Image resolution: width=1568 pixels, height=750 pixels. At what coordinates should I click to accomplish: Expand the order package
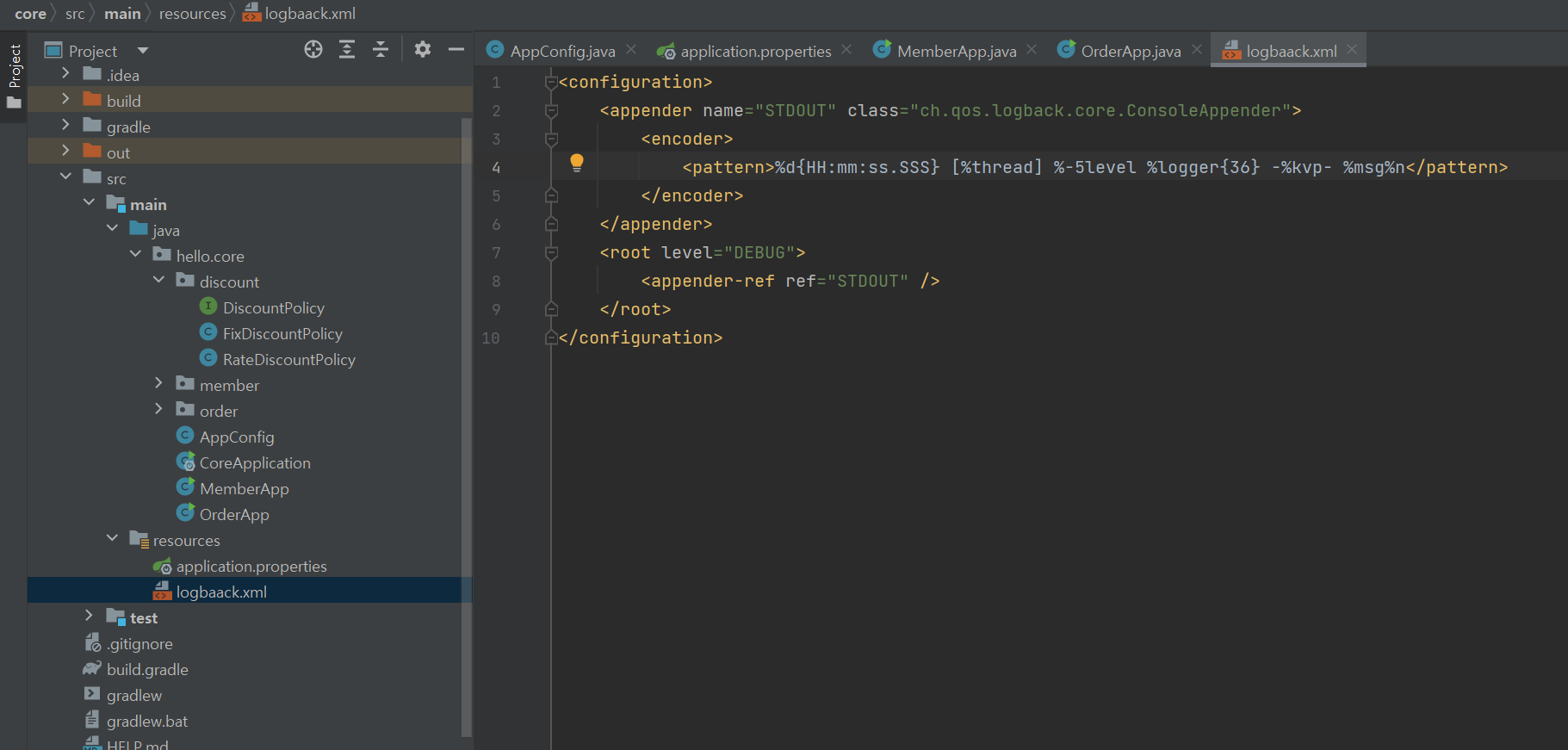(x=158, y=409)
